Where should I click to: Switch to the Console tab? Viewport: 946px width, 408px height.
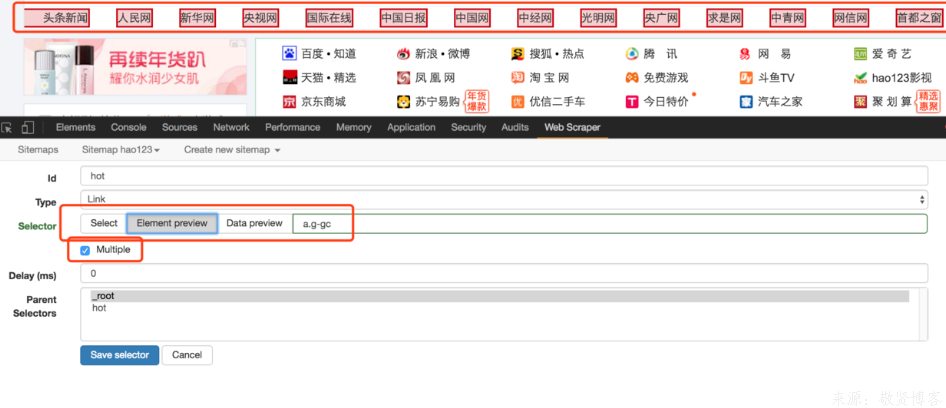coord(129,127)
